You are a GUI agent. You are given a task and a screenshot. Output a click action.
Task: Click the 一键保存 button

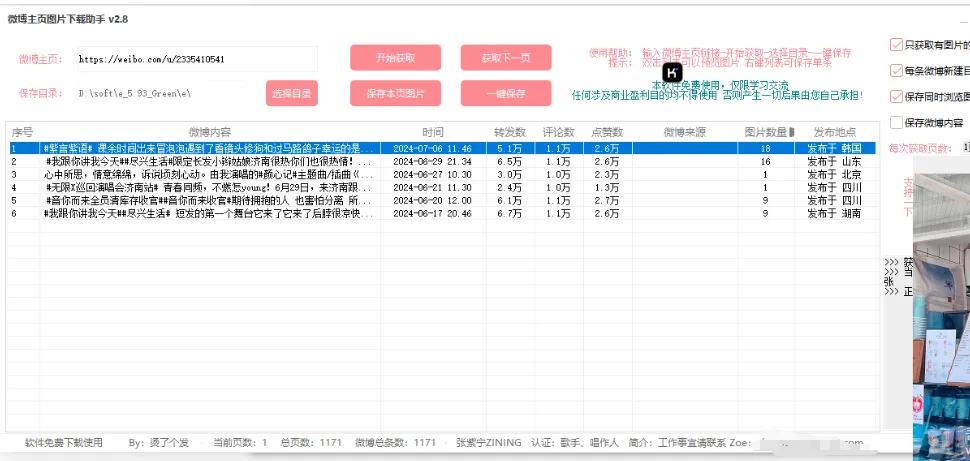coord(505,93)
